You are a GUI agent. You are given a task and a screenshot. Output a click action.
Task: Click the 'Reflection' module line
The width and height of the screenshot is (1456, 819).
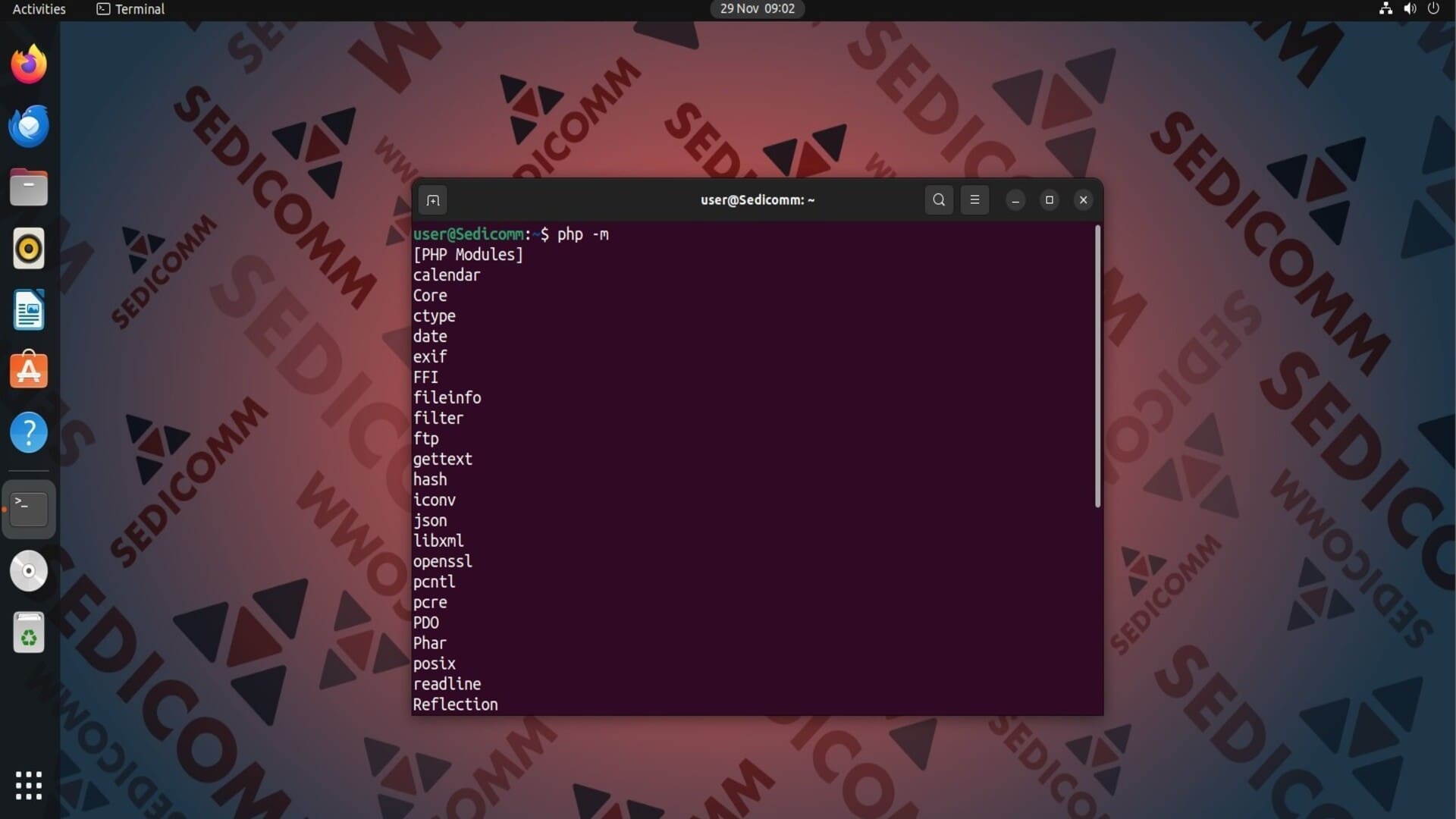click(455, 705)
